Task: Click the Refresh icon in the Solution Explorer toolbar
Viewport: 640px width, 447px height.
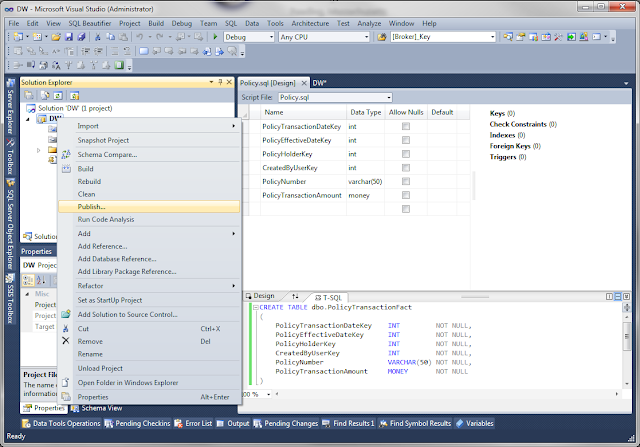Action: pos(58,96)
